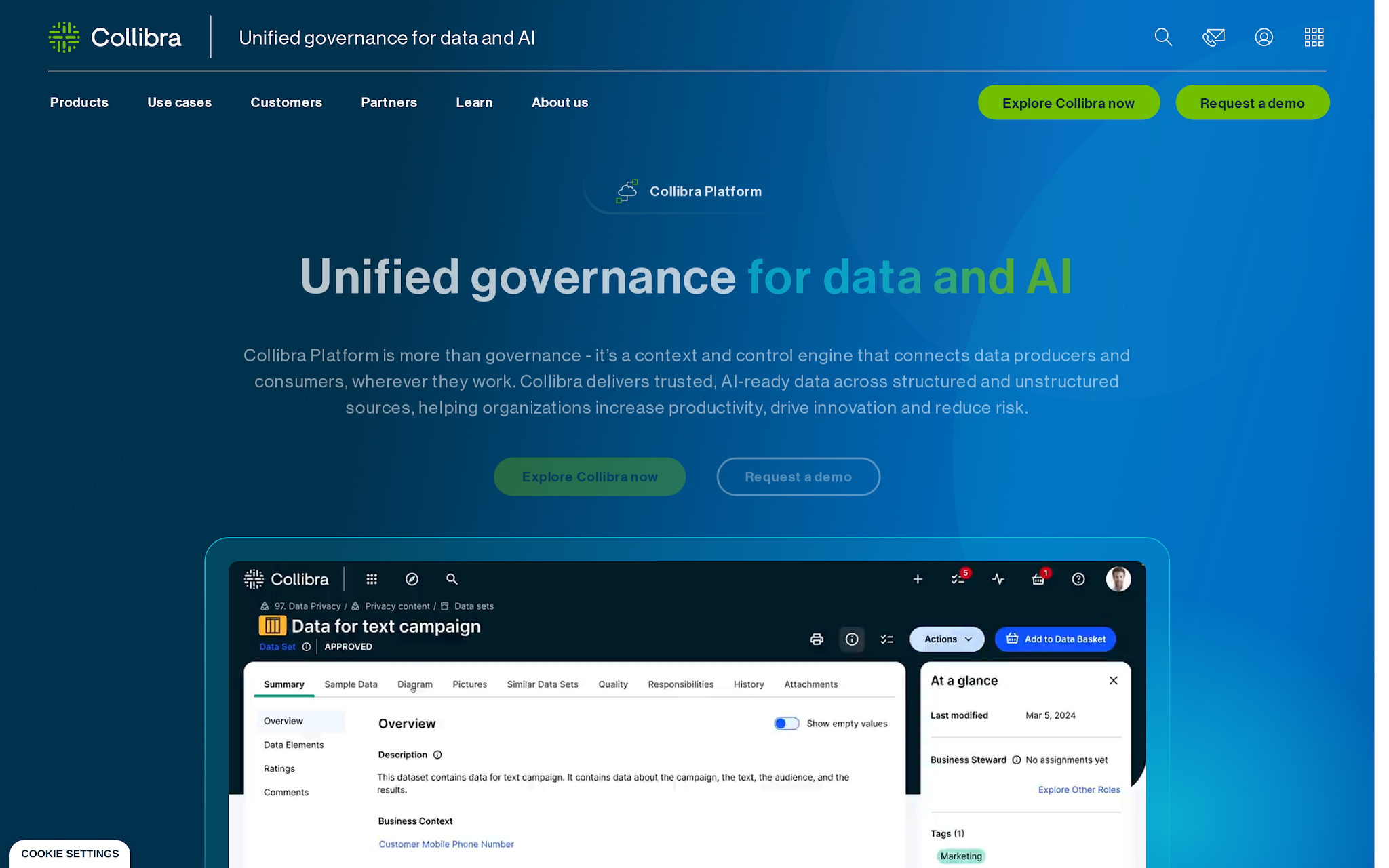This screenshot has height=868, width=1389.
Task: Select Ratings in the side list
Action: pos(279,769)
